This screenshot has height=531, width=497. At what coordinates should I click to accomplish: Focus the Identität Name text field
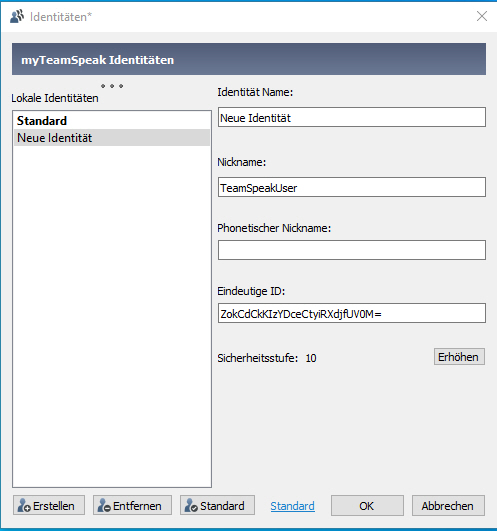352,117
